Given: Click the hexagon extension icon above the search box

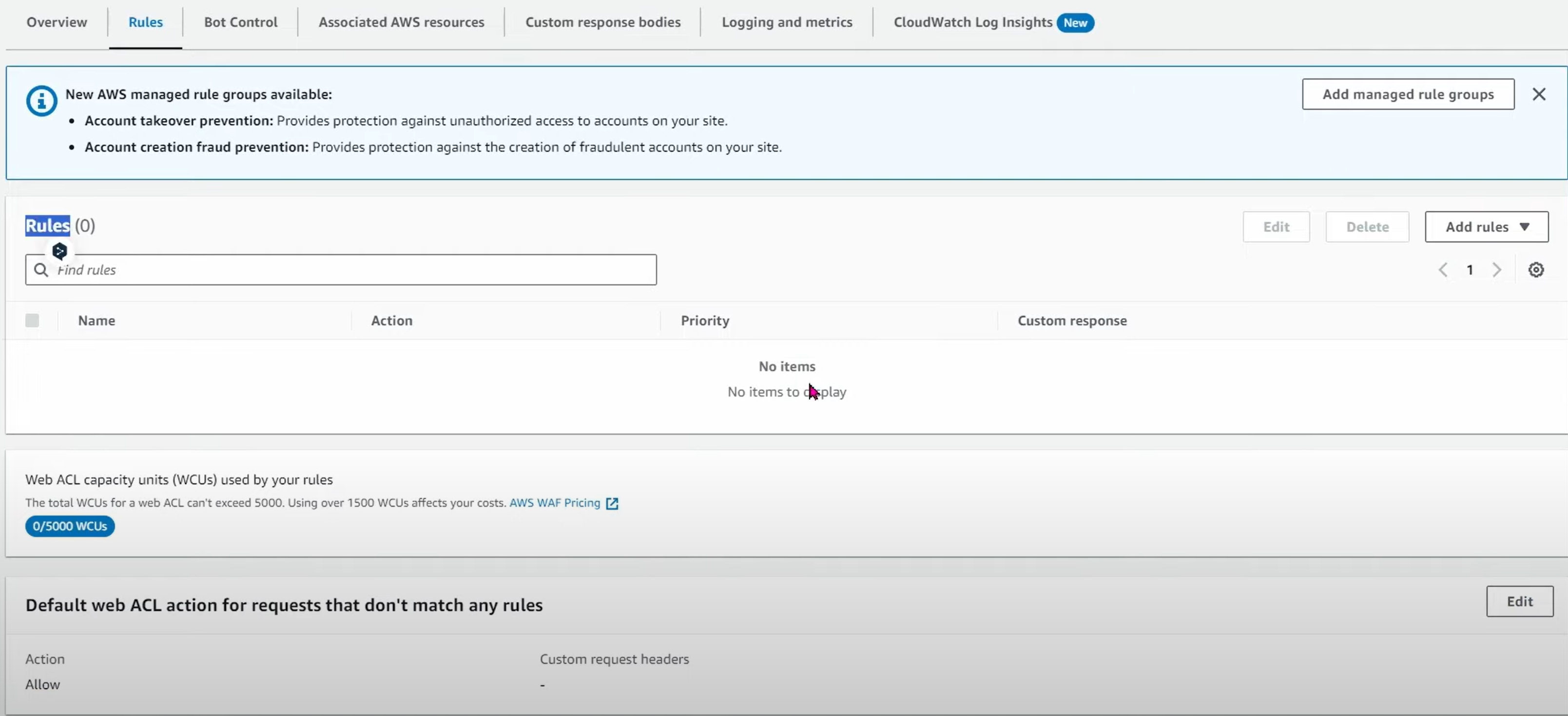Looking at the screenshot, I should [x=59, y=251].
